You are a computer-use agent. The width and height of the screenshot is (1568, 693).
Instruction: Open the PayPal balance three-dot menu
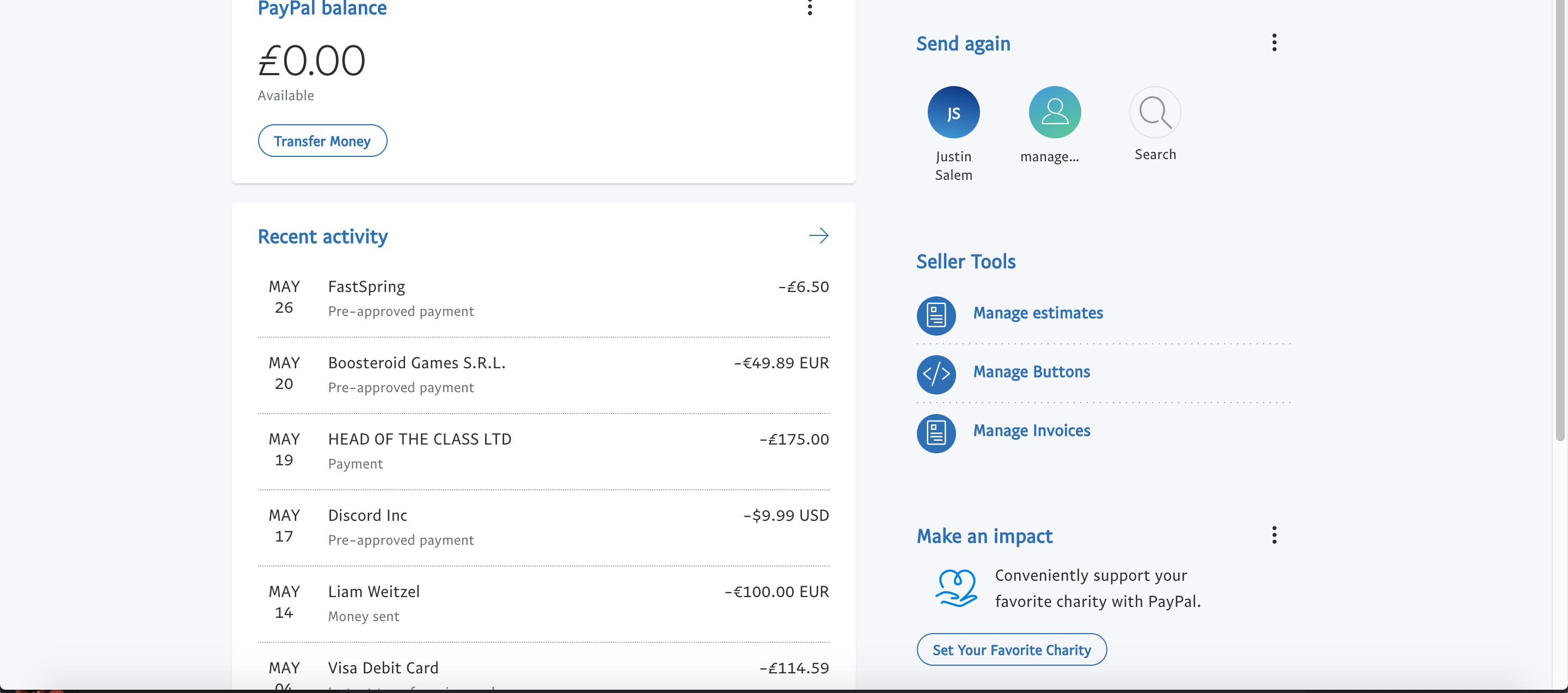click(810, 8)
